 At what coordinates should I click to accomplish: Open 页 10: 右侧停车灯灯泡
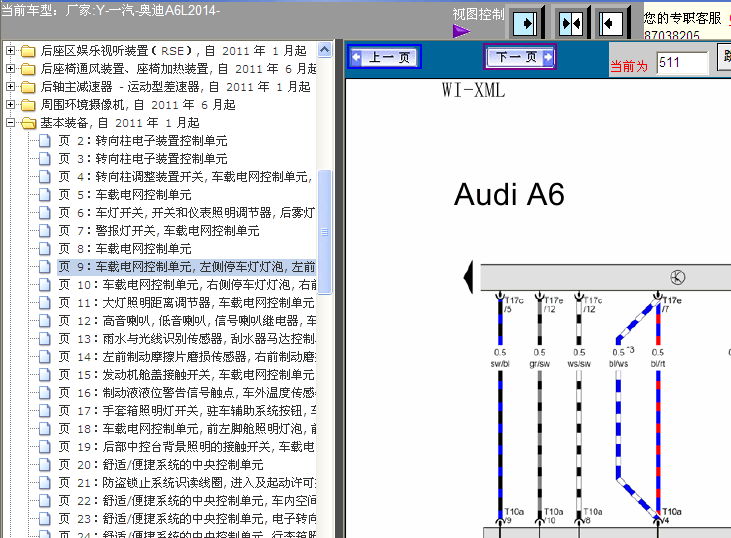point(187,285)
